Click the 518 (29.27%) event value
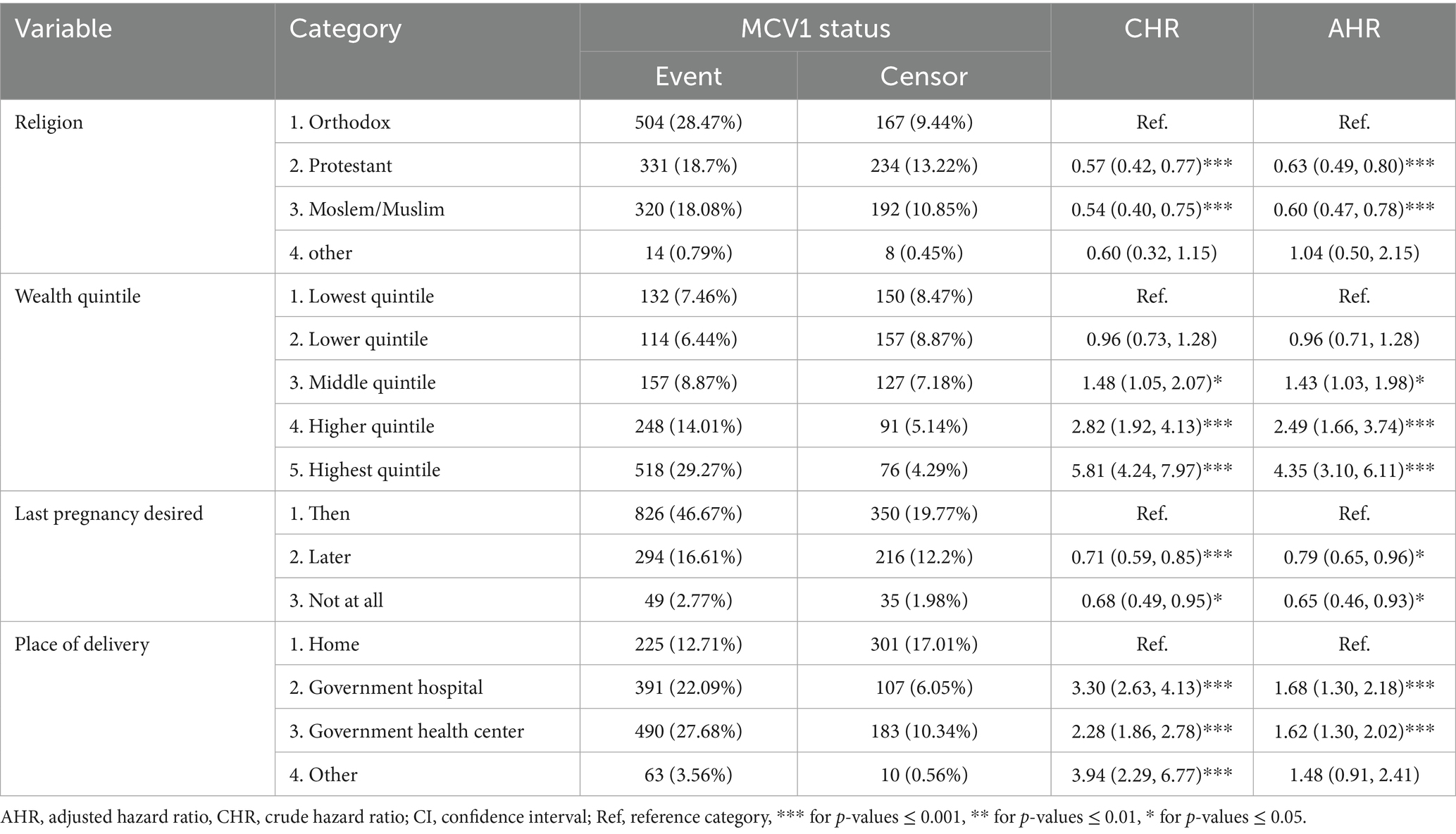The image size is (1456, 834). tap(688, 470)
